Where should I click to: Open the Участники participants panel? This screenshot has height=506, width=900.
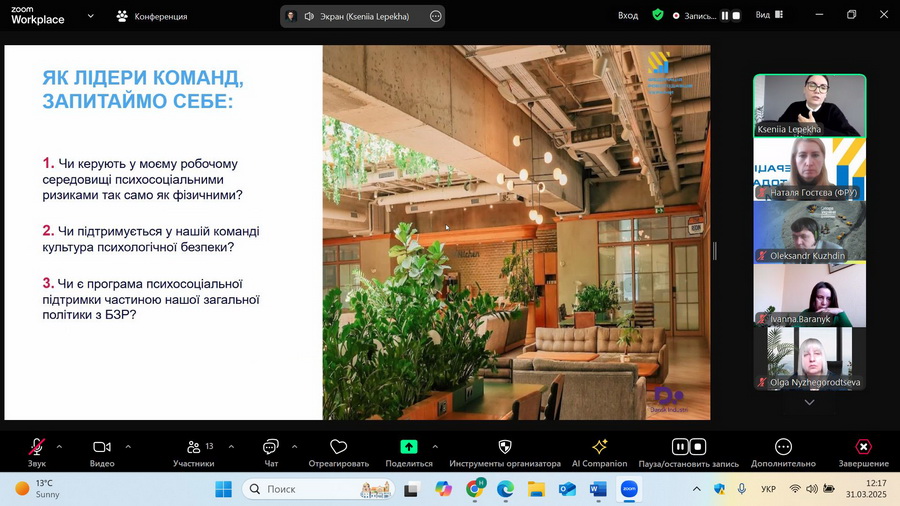[193, 448]
